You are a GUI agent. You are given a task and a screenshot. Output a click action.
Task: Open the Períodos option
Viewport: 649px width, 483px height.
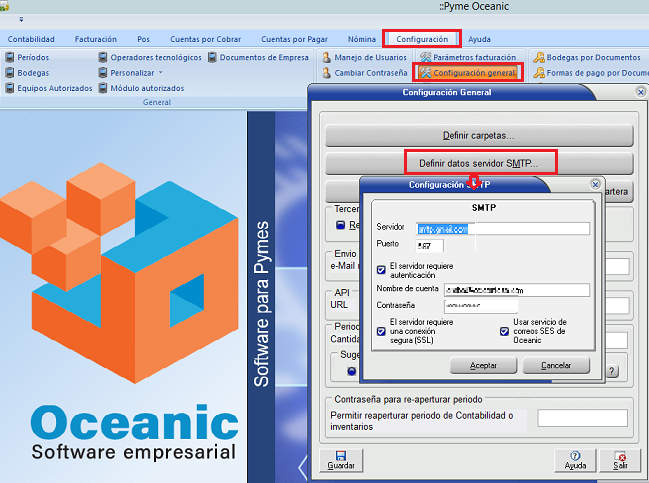(27, 57)
